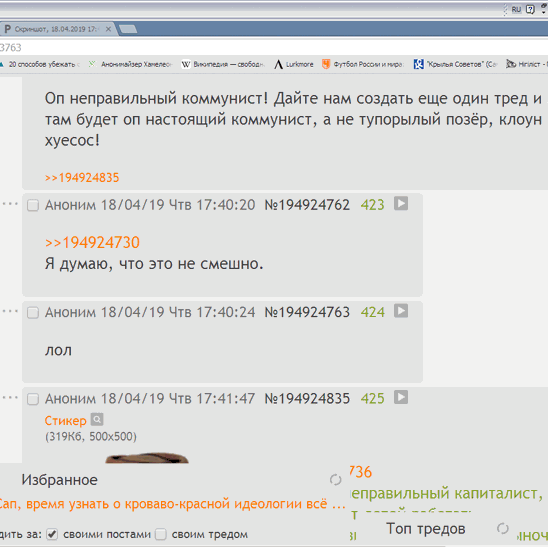548x547 pixels.
Task: Refresh the Избранное panel
Action: (x=336, y=480)
